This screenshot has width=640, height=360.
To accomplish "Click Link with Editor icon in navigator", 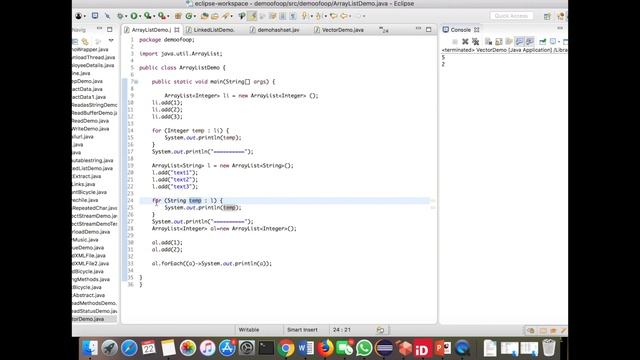I will tap(85, 41).
